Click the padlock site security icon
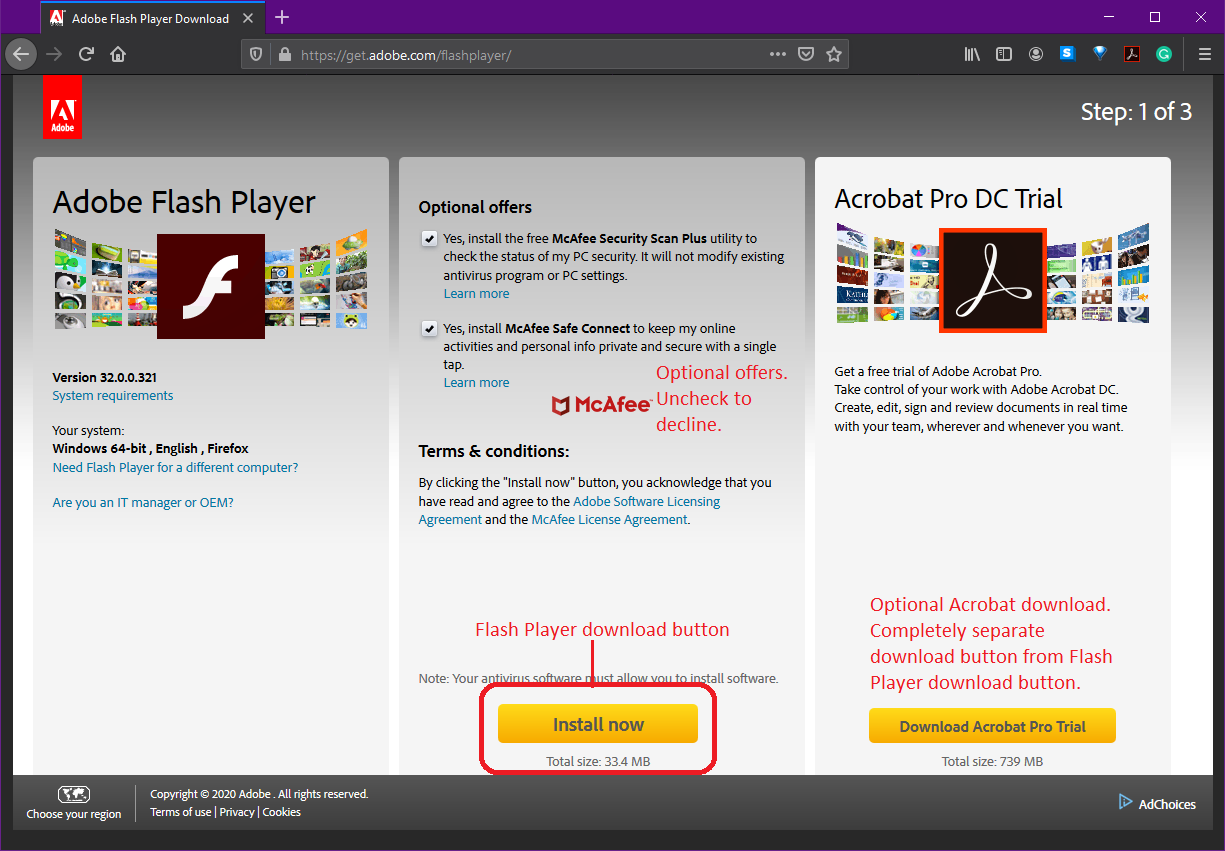The width and height of the screenshot is (1225, 851). coord(284,54)
